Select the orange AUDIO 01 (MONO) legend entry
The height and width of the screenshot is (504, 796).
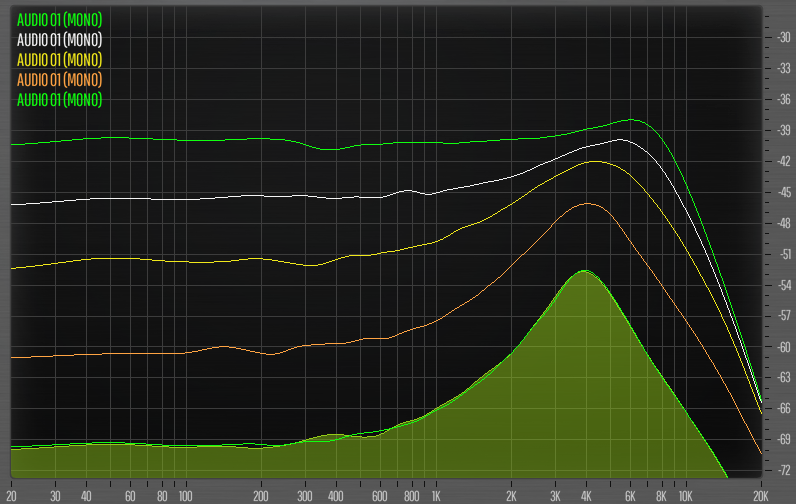tap(59, 79)
